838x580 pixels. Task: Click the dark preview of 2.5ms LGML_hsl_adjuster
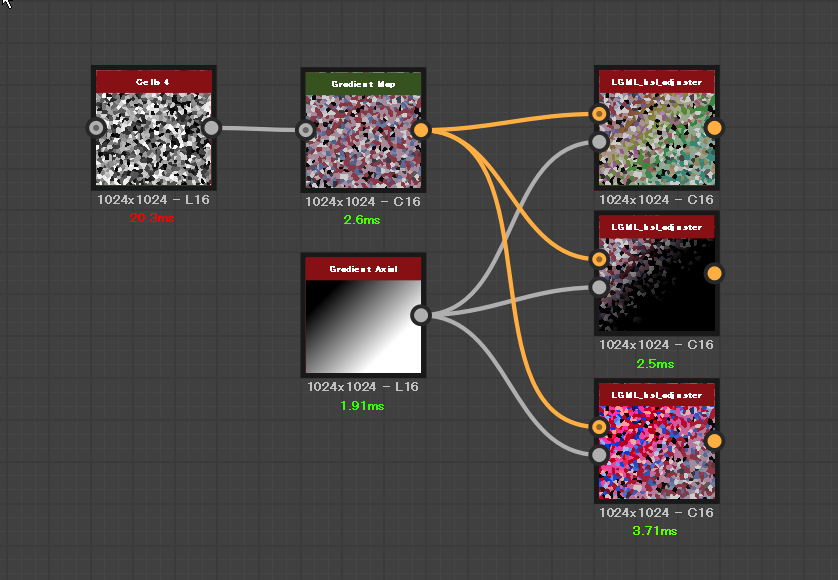tap(657, 285)
